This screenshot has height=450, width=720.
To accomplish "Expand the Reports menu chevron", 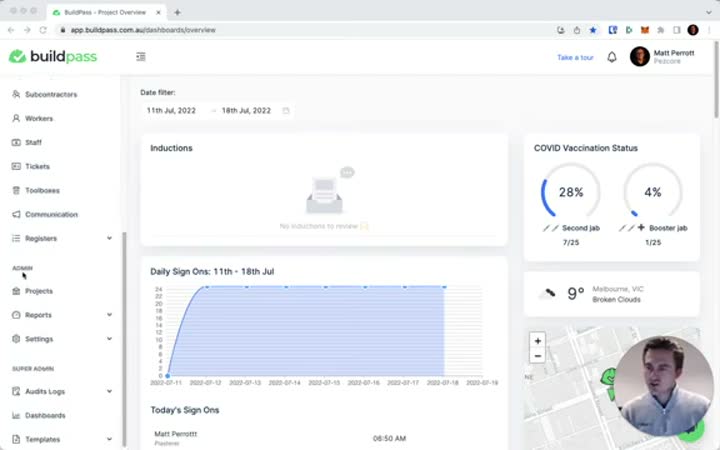I will (109, 315).
